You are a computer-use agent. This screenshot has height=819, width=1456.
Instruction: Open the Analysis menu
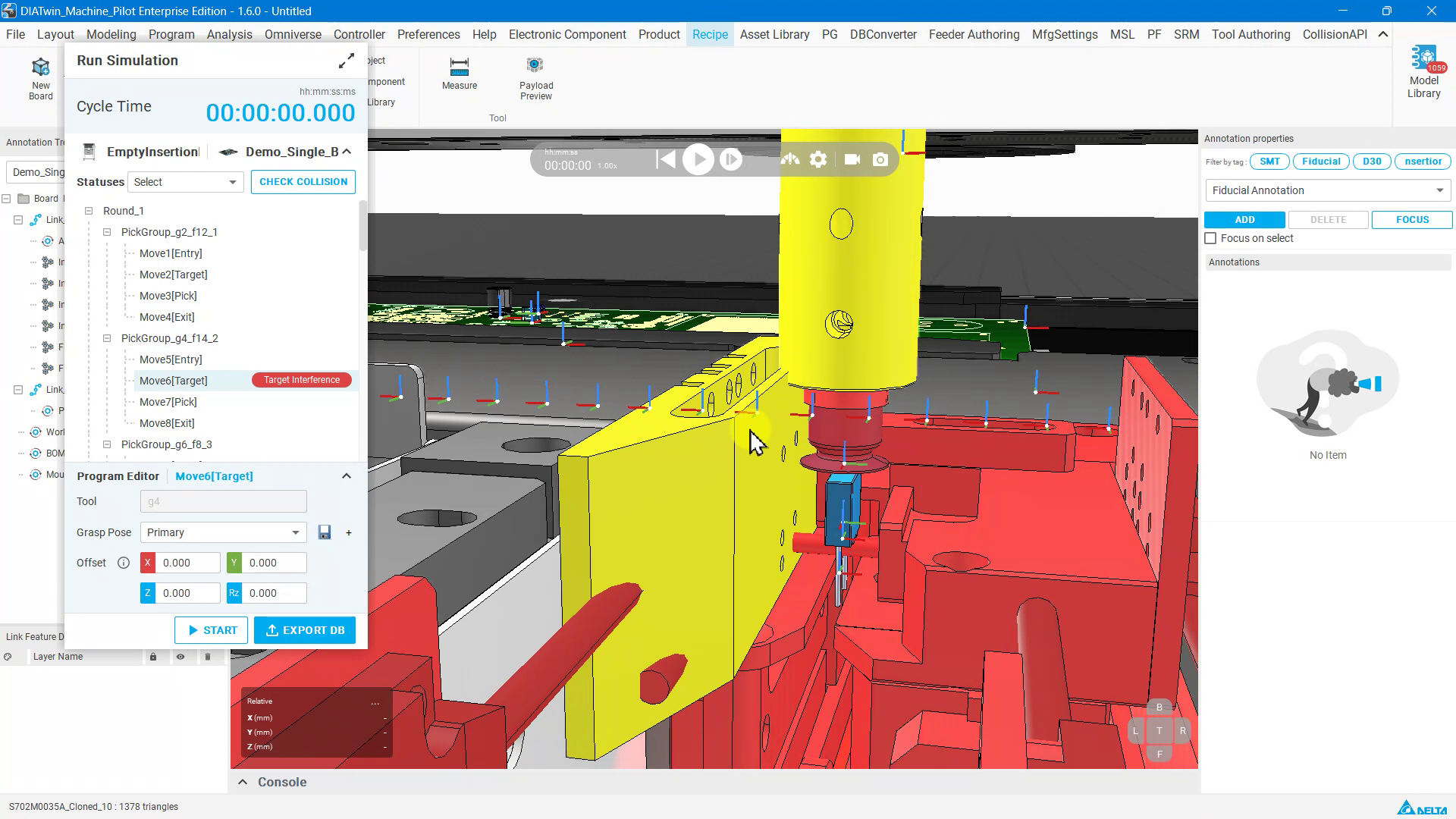click(229, 34)
